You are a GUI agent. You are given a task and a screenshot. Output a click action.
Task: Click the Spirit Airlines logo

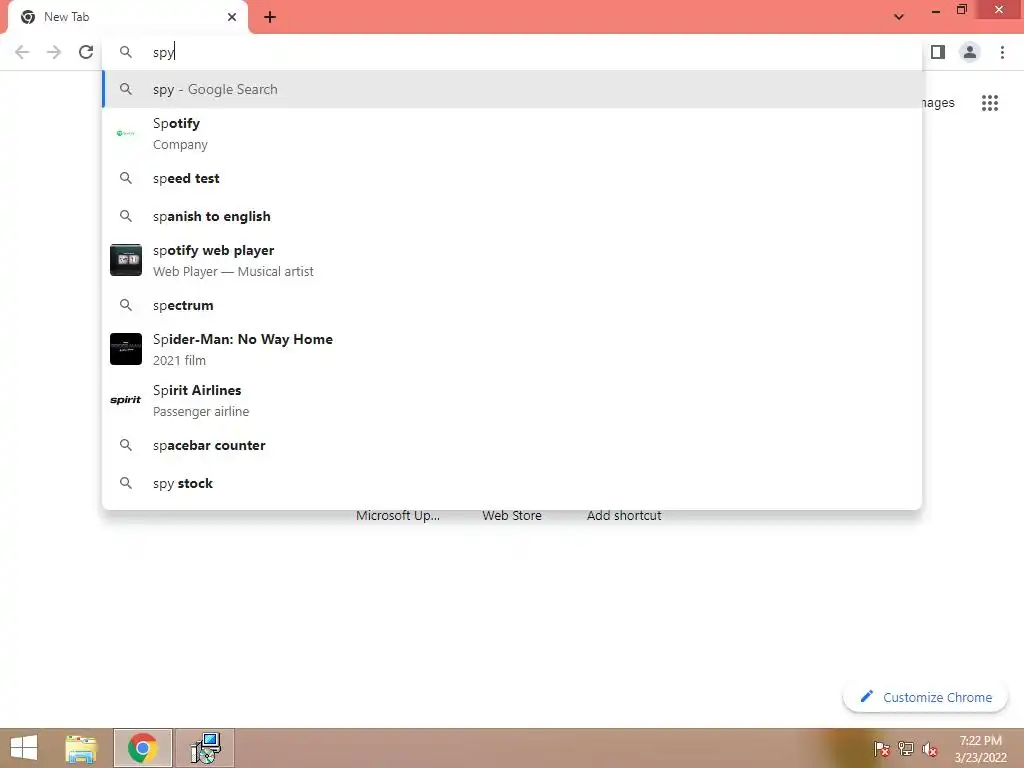pyautogui.click(x=125, y=400)
